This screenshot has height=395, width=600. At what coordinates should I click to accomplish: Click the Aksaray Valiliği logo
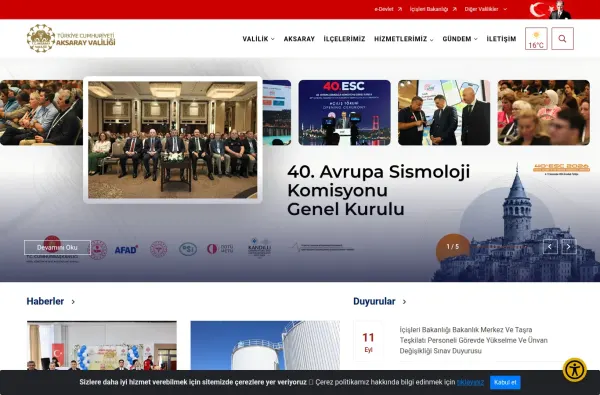71,38
